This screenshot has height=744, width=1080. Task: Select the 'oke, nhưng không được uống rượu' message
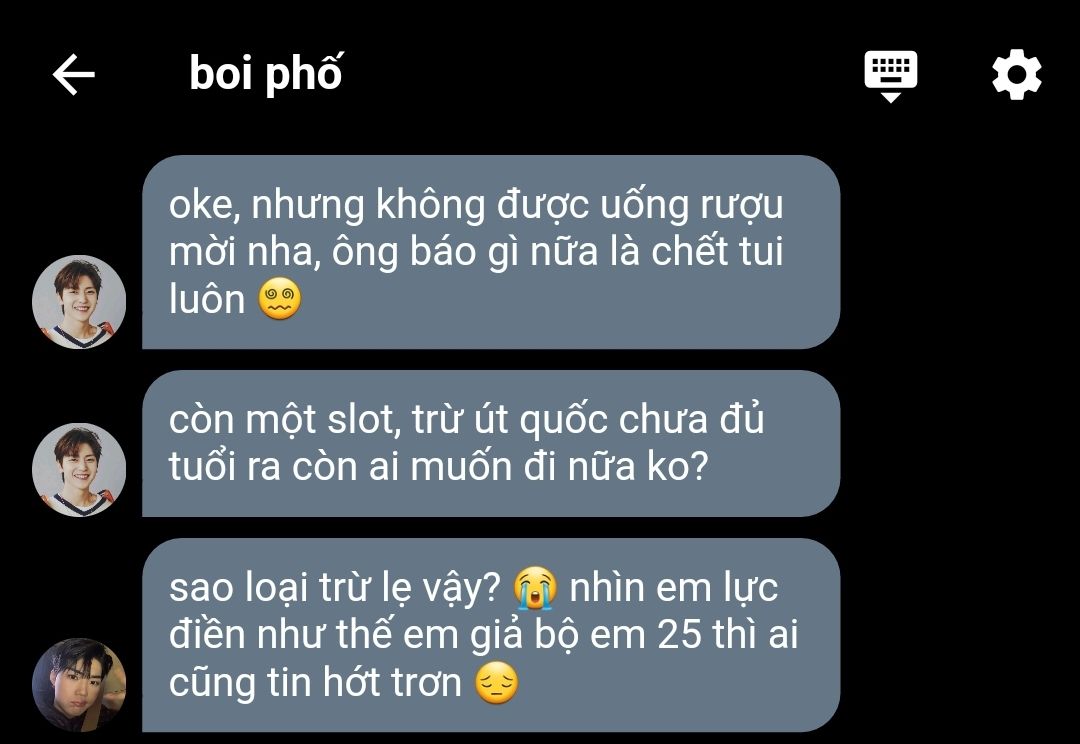pos(491,252)
